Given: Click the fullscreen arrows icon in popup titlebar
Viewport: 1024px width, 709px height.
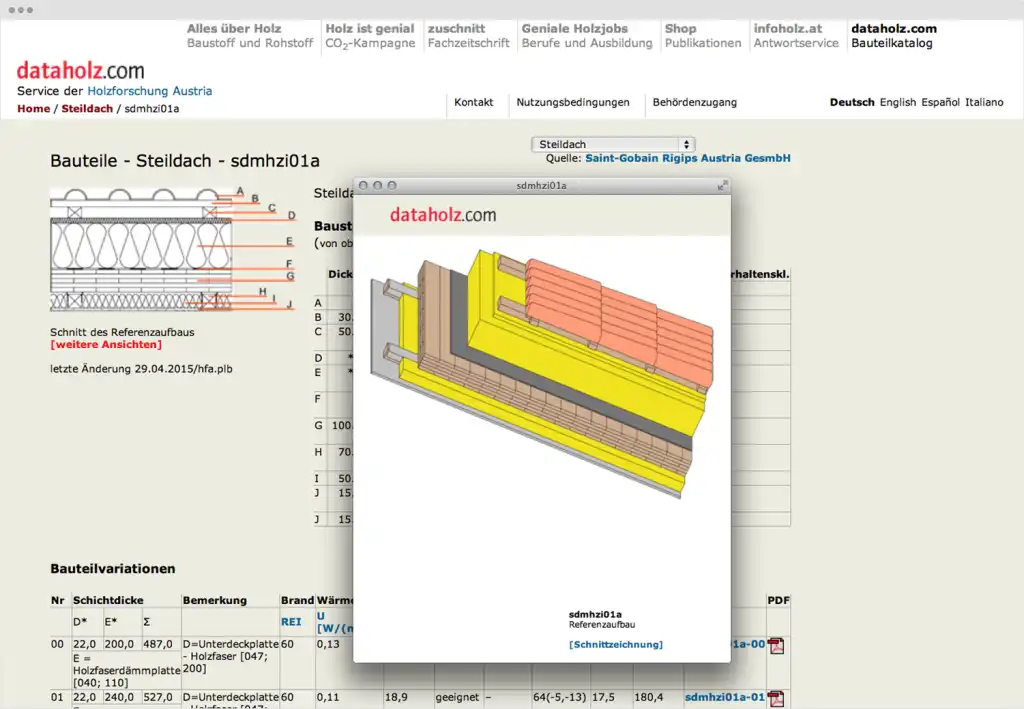Looking at the screenshot, I should (x=722, y=186).
